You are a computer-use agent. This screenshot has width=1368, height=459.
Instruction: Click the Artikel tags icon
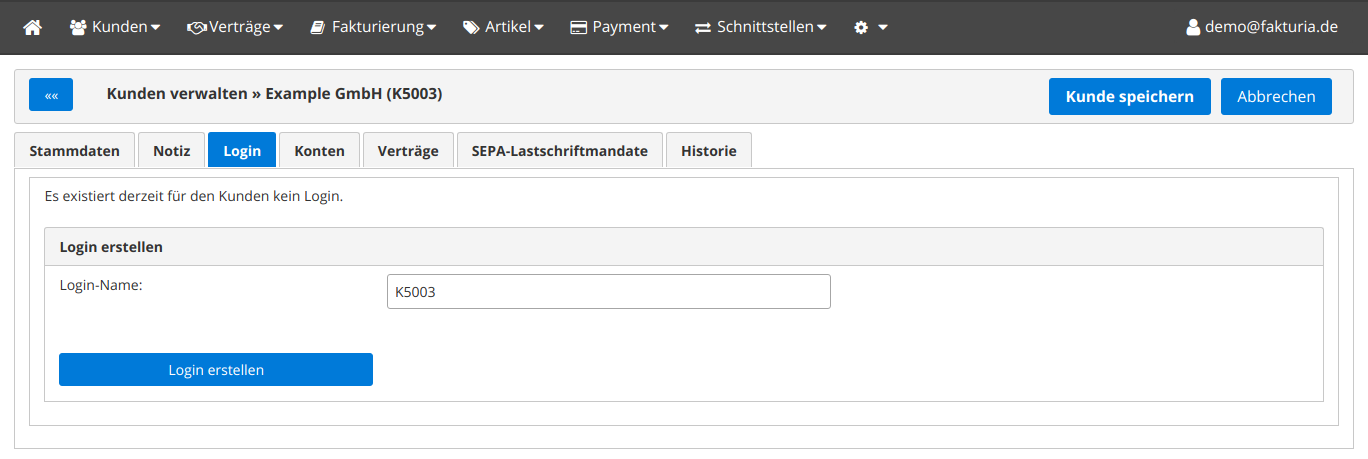[x=471, y=27]
